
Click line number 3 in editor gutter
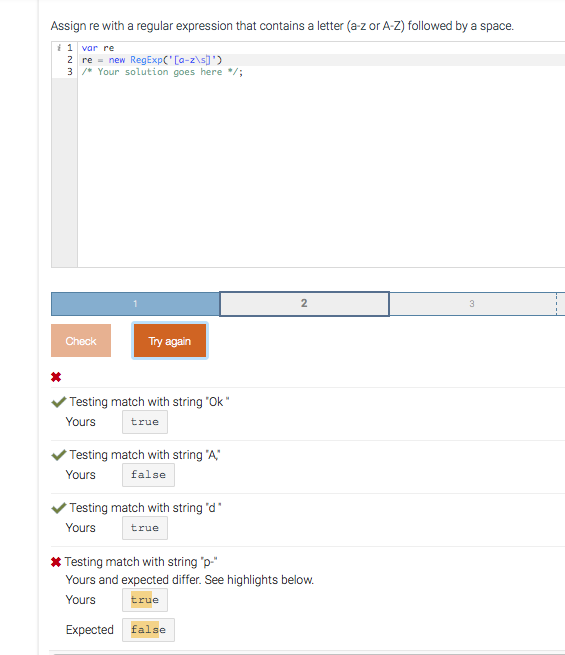coord(70,72)
